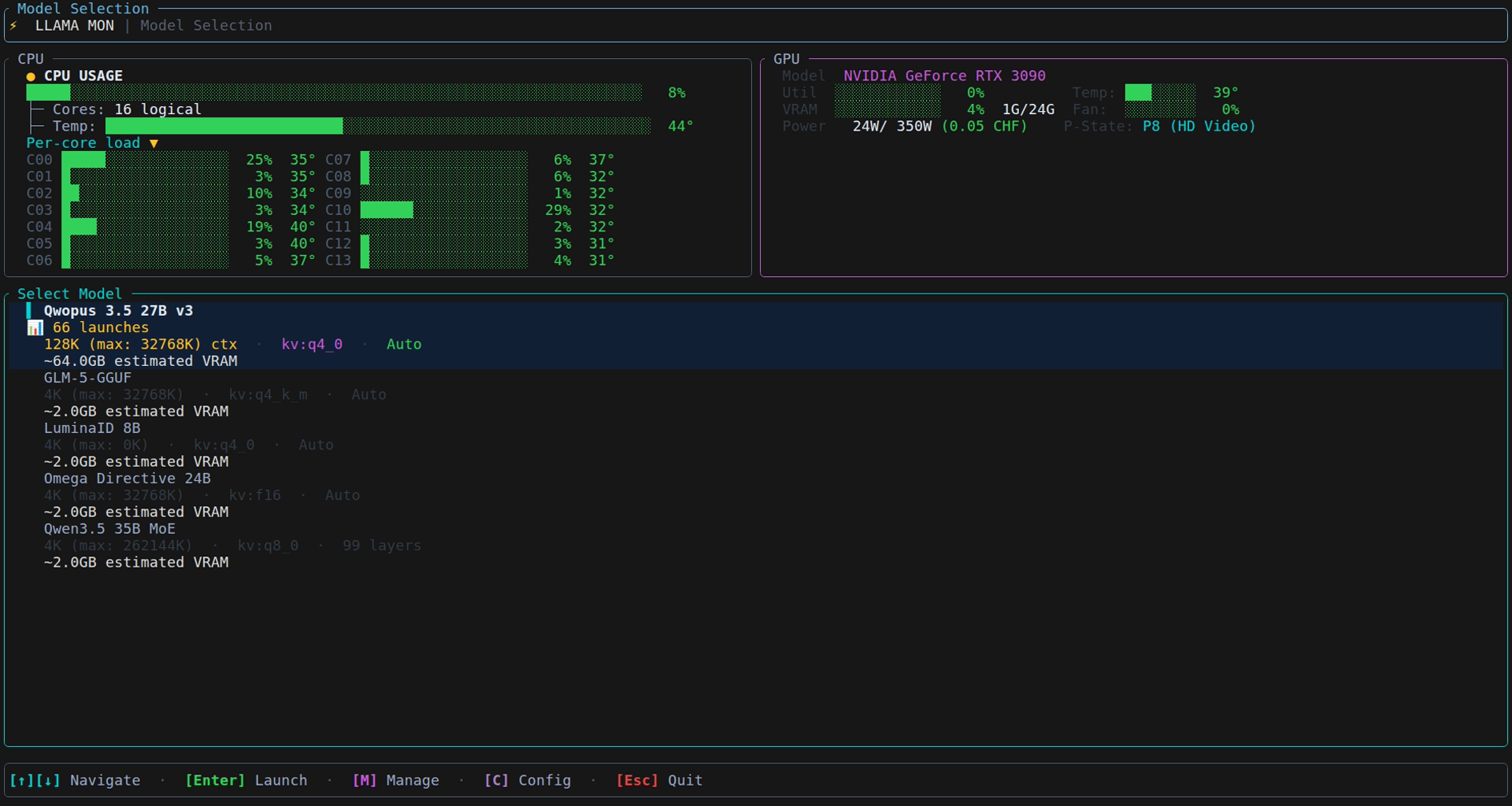The width and height of the screenshot is (1512, 806).
Task: Select the Omega Directive 24B model
Action: point(127,479)
